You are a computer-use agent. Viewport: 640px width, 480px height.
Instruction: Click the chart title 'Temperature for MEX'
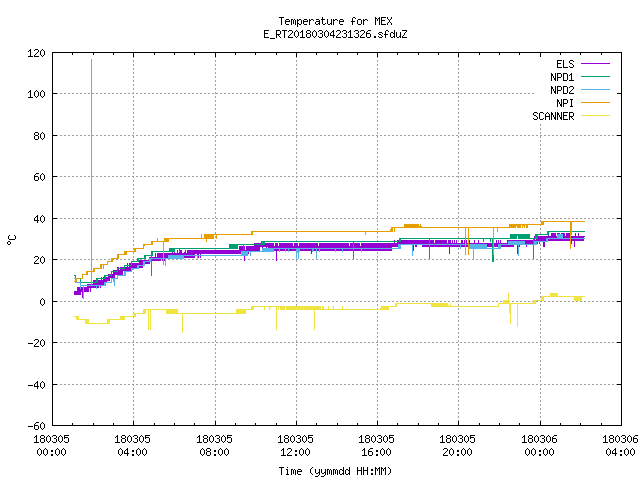click(335, 21)
